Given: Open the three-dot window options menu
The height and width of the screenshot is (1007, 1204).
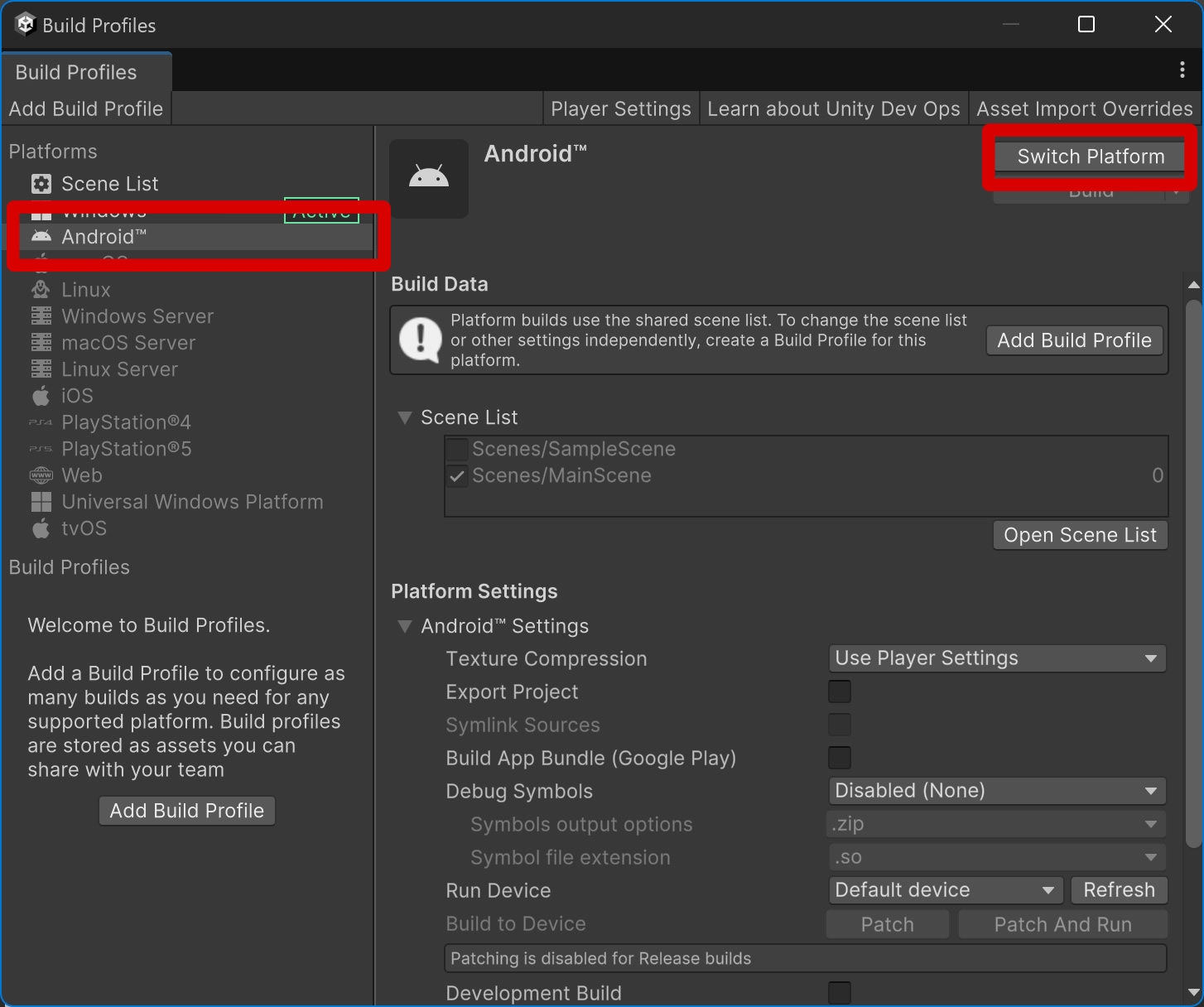Looking at the screenshot, I should 1182,70.
